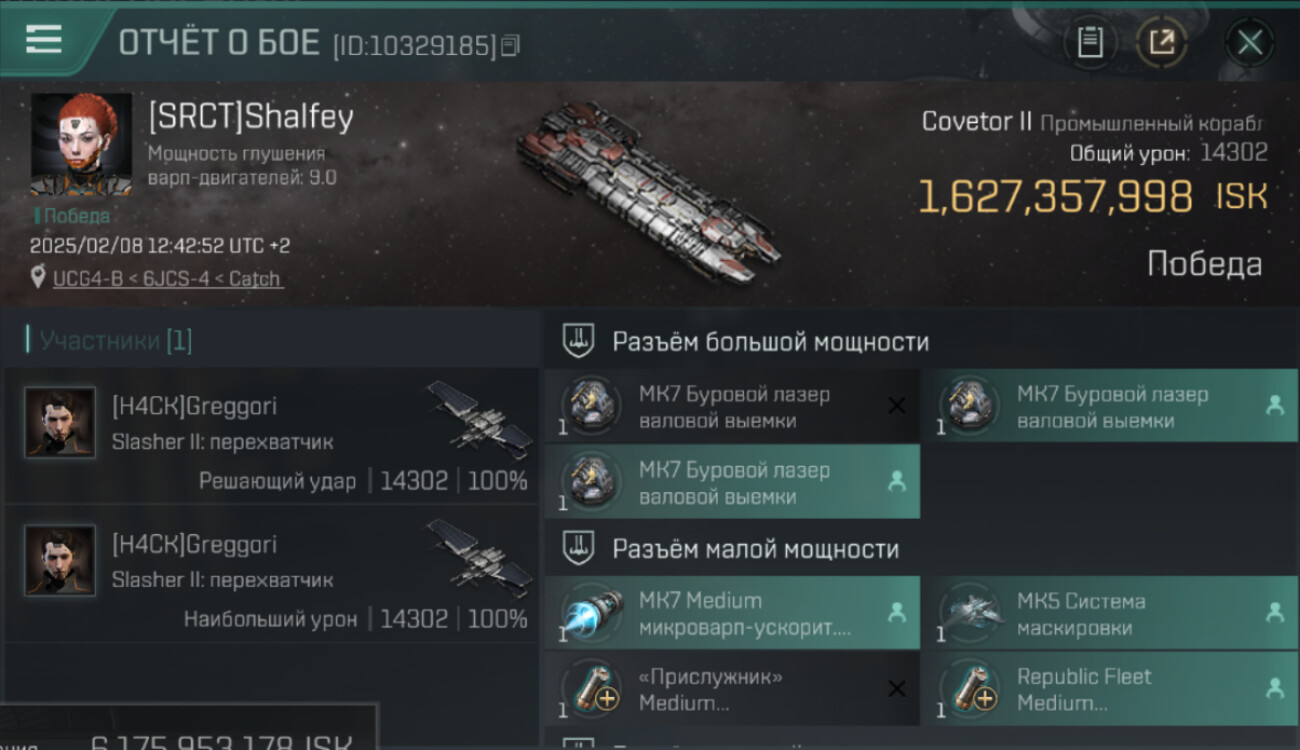Click the Разъём большой мощности slot icon
1300x750 pixels.
[x=577, y=341]
